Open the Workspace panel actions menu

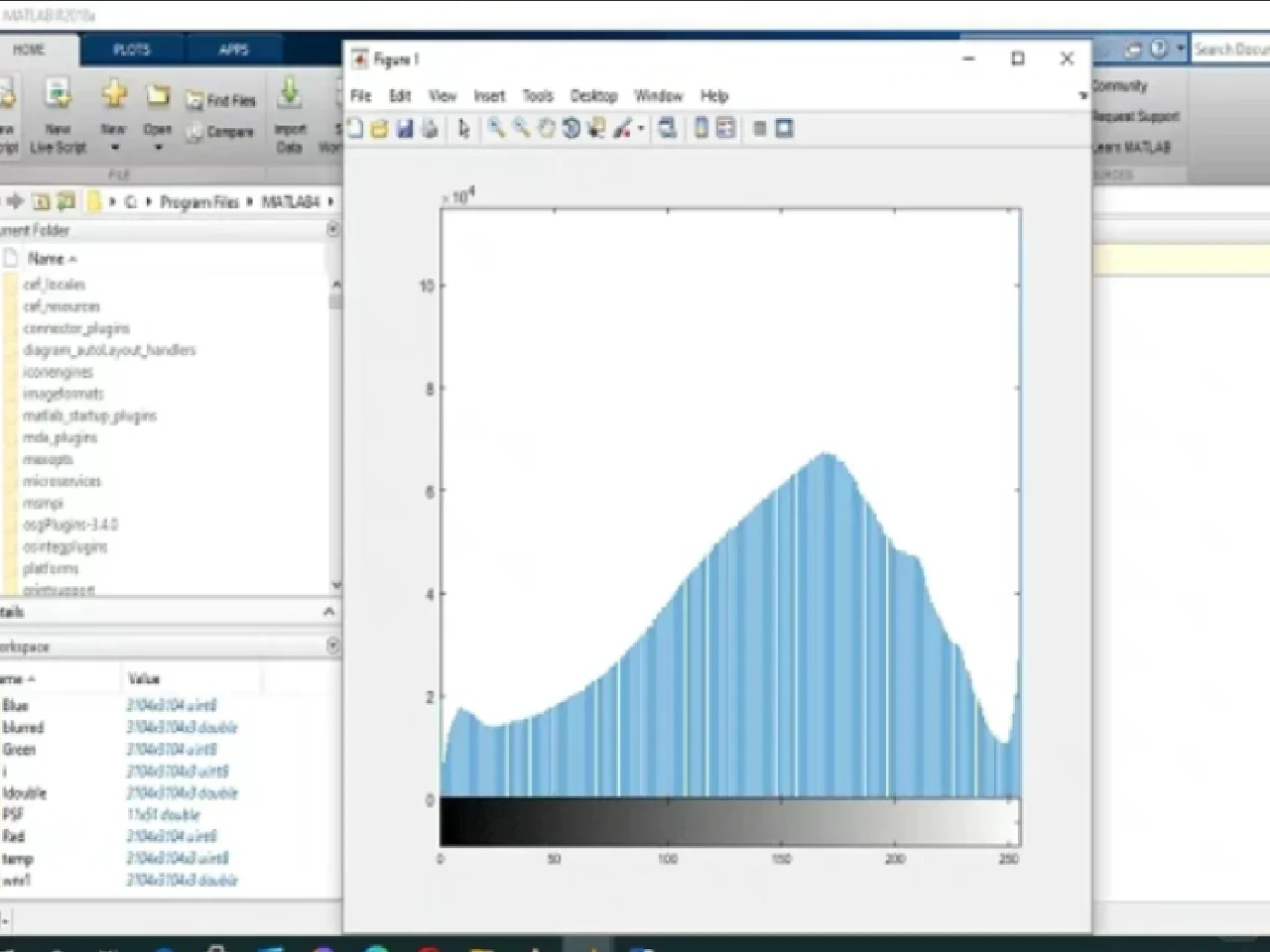[x=332, y=646]
